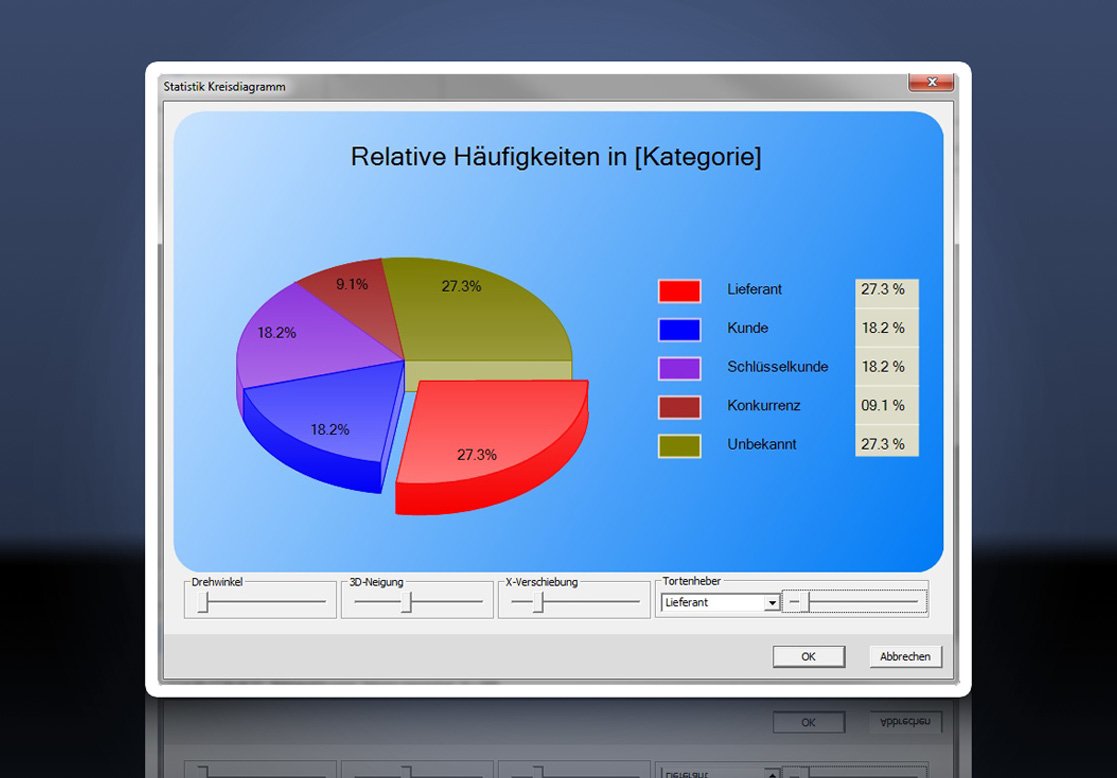Viewport: 1117px width, 778px height.
Task: Click the blue Kunde legend swatch
Action: point(679,329)
